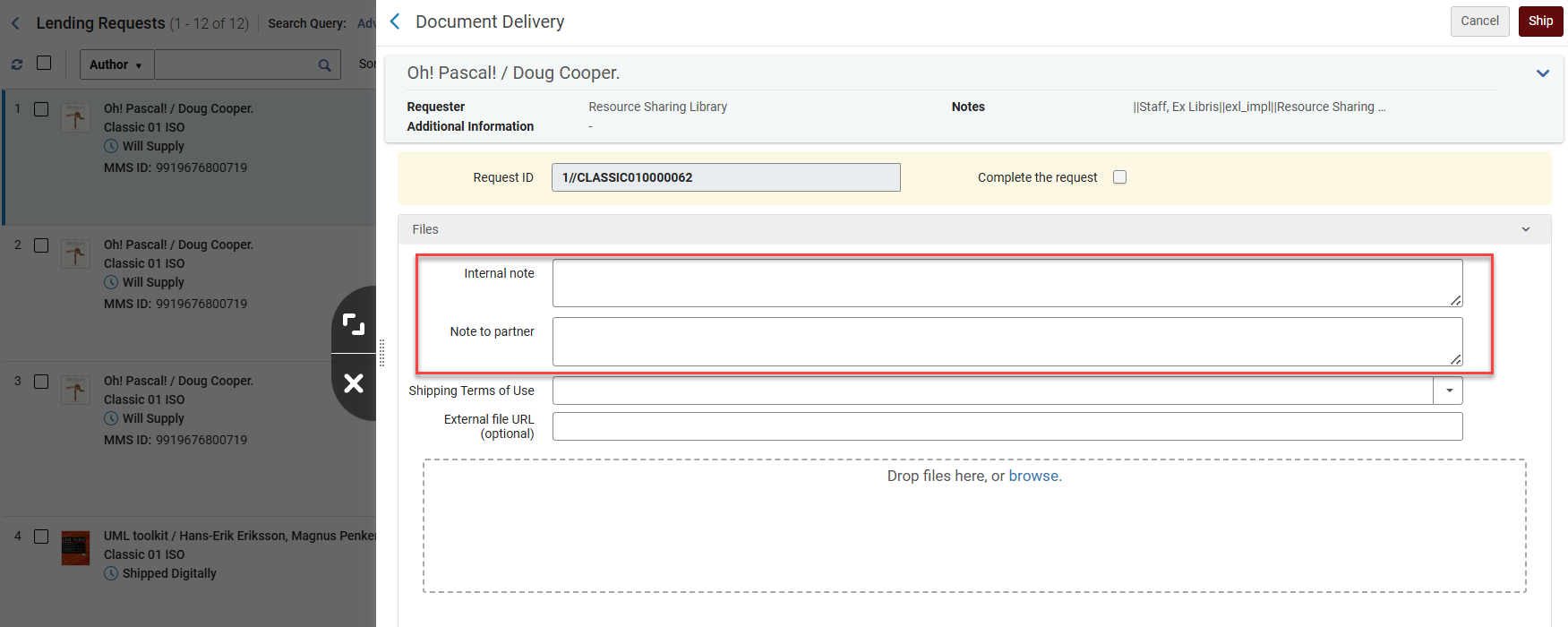This screenshot has width=1568, height=627.
Task: Click the Request ID field
Action: click(x=726, y=177)
